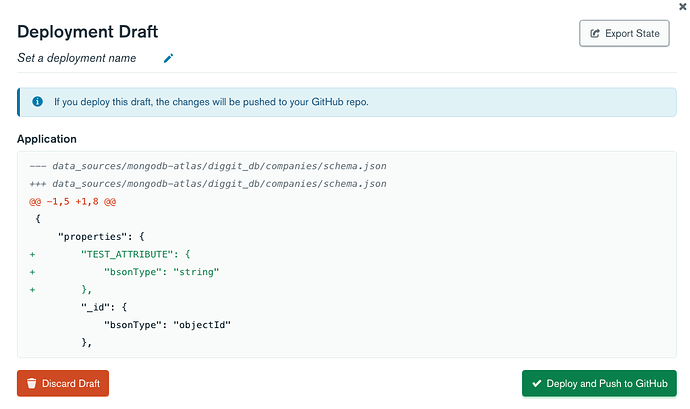Screen dimensions: 690x409
Task: Click the pencil icon to edit deployment name
Action: [x=168, y=58]
